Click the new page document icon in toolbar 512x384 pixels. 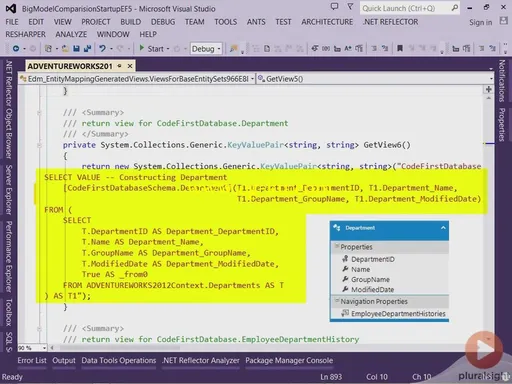267,49
